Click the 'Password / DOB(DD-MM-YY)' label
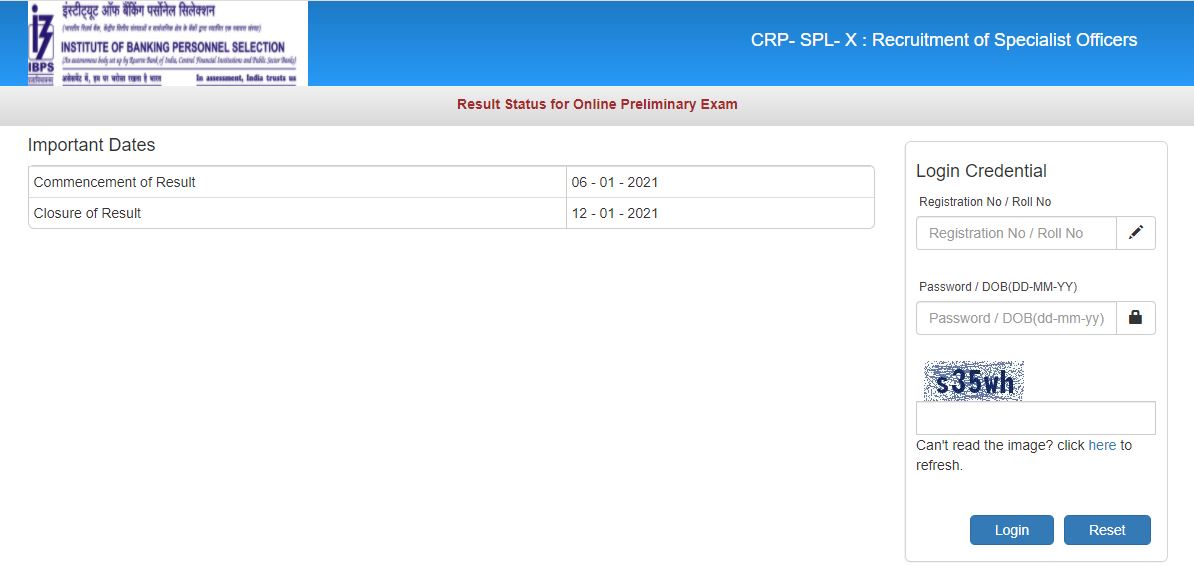 coord(998,286)
